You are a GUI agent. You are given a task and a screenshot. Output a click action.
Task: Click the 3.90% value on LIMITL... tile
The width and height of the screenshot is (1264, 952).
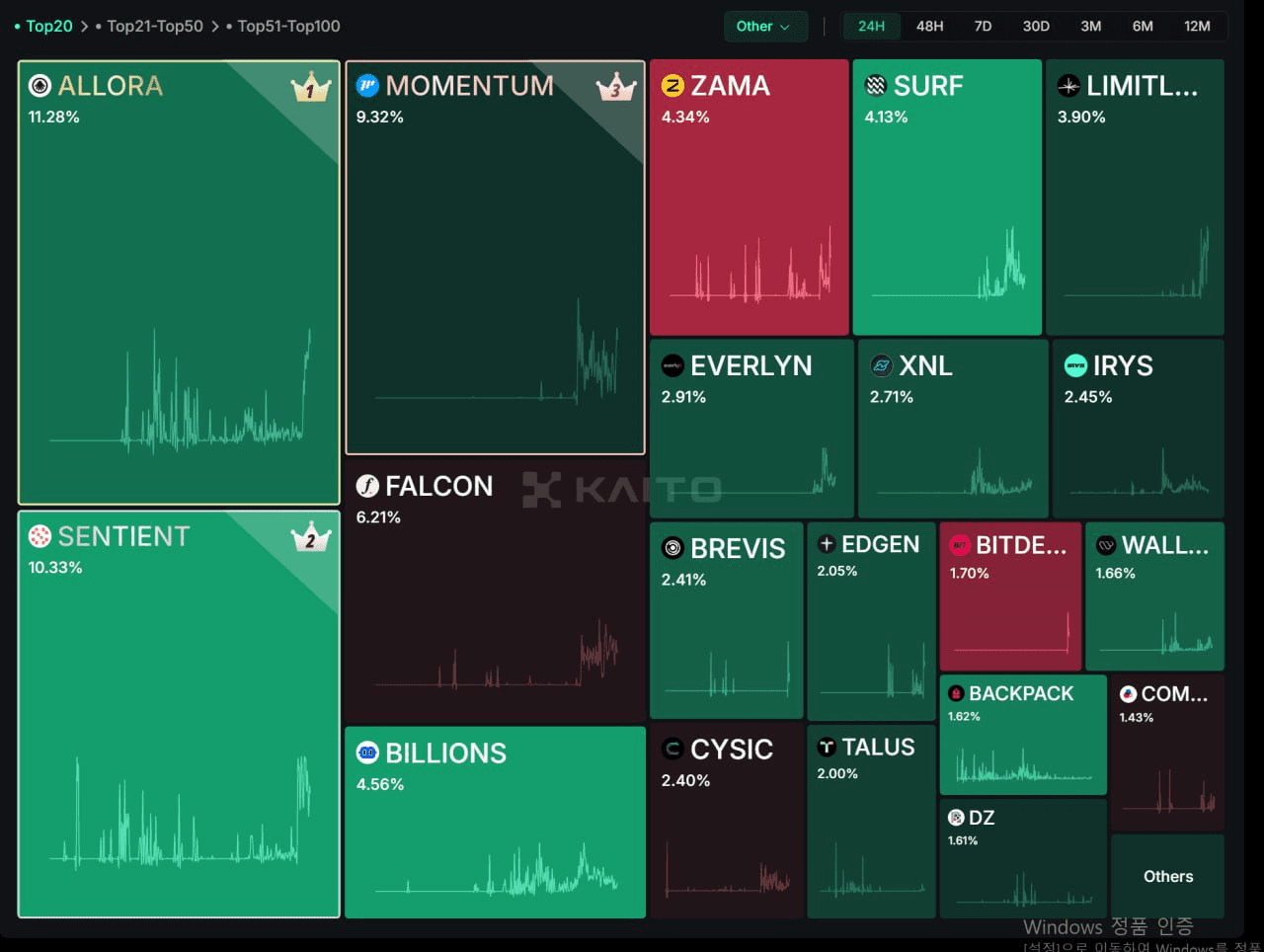point(1081,117)
